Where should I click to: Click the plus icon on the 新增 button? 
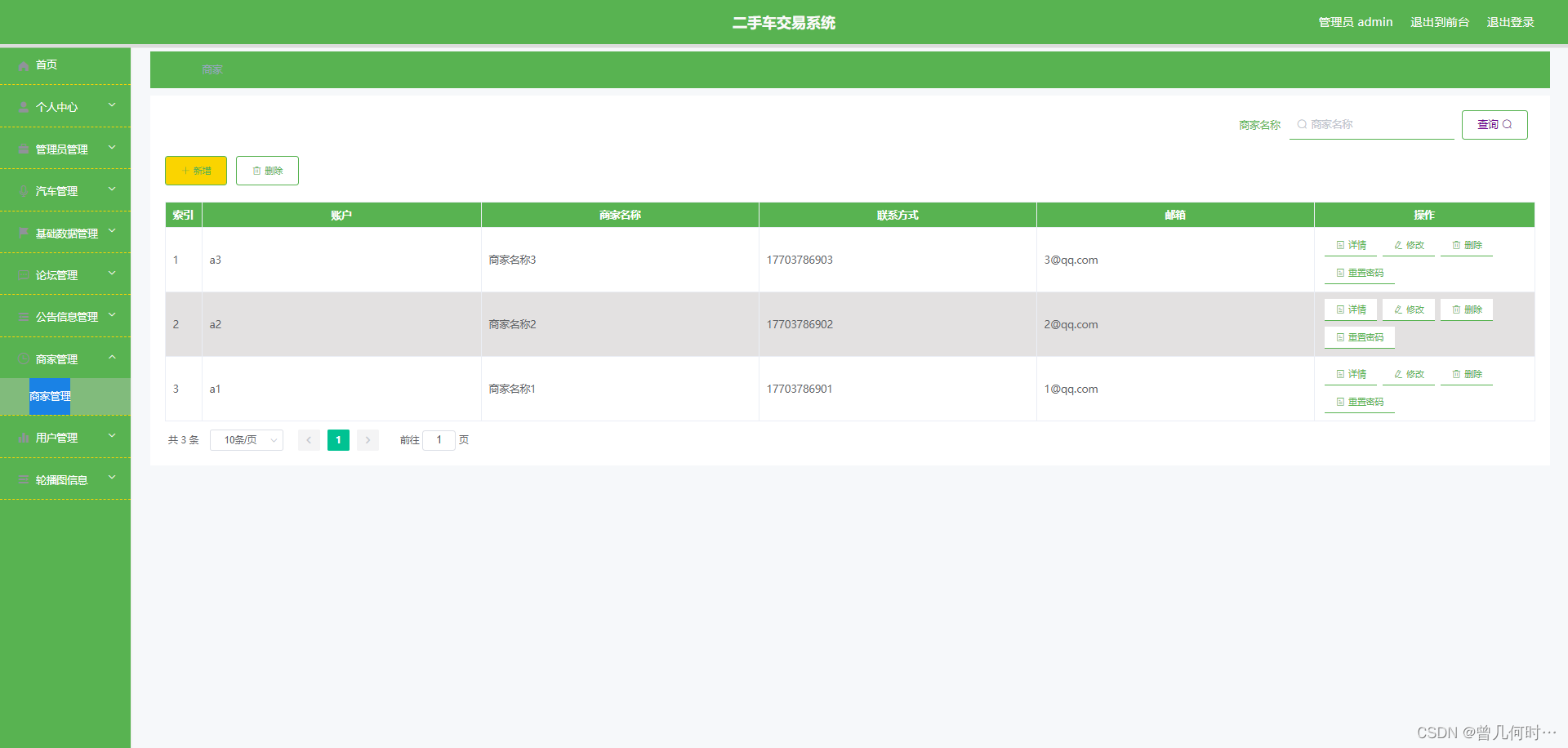185,171
